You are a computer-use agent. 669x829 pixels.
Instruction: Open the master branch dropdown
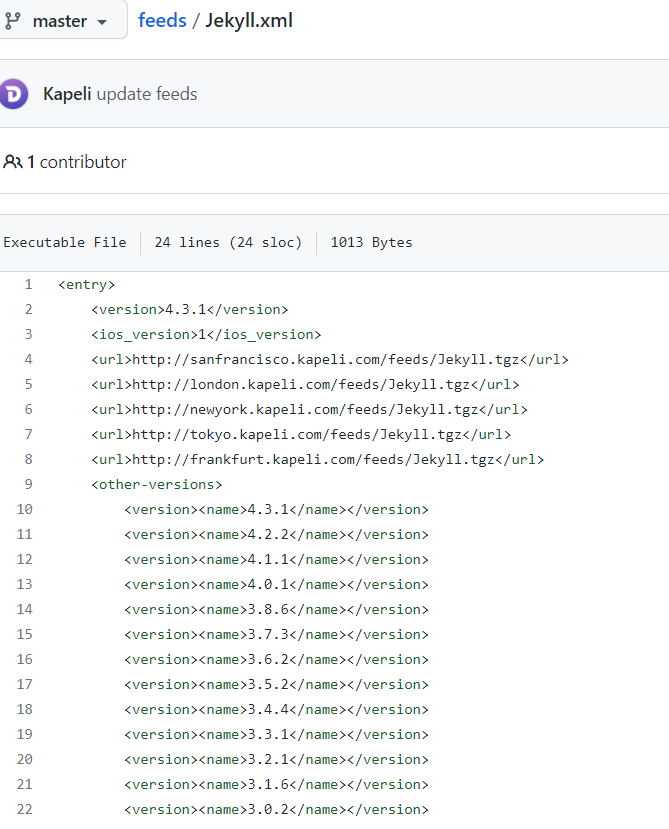(68, 20)
